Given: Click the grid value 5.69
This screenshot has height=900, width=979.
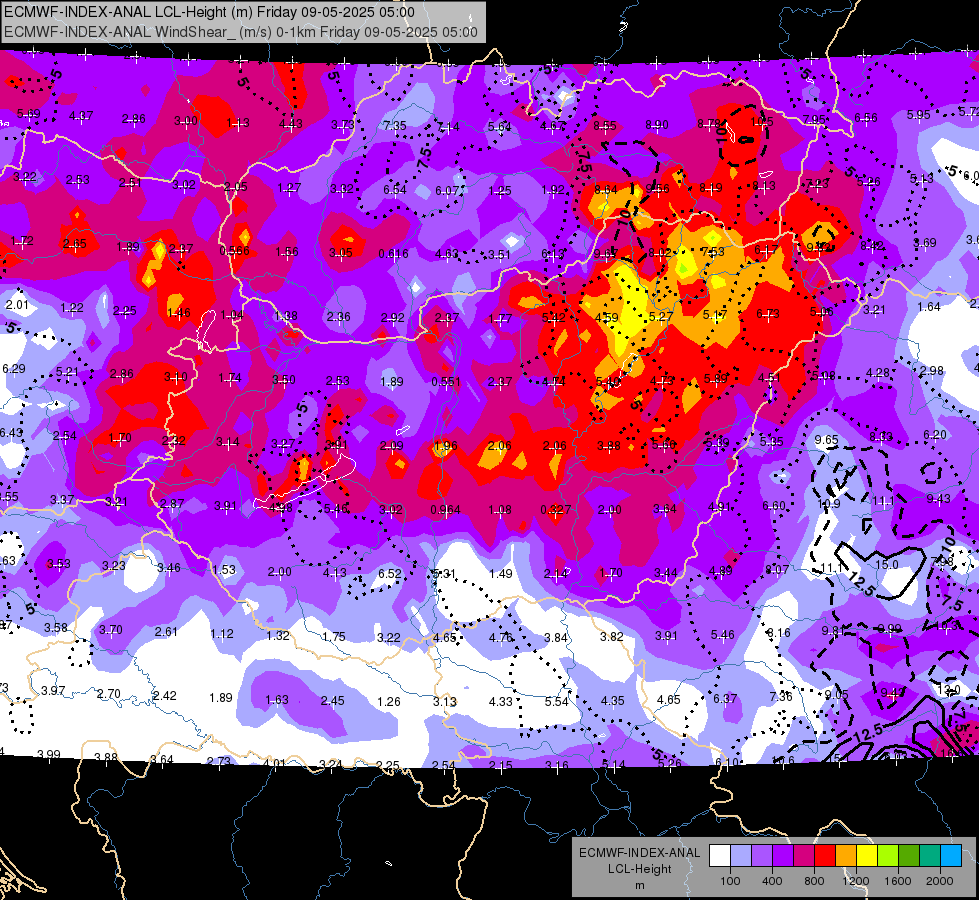Looking at the screenshot, I should coord(29,114).
